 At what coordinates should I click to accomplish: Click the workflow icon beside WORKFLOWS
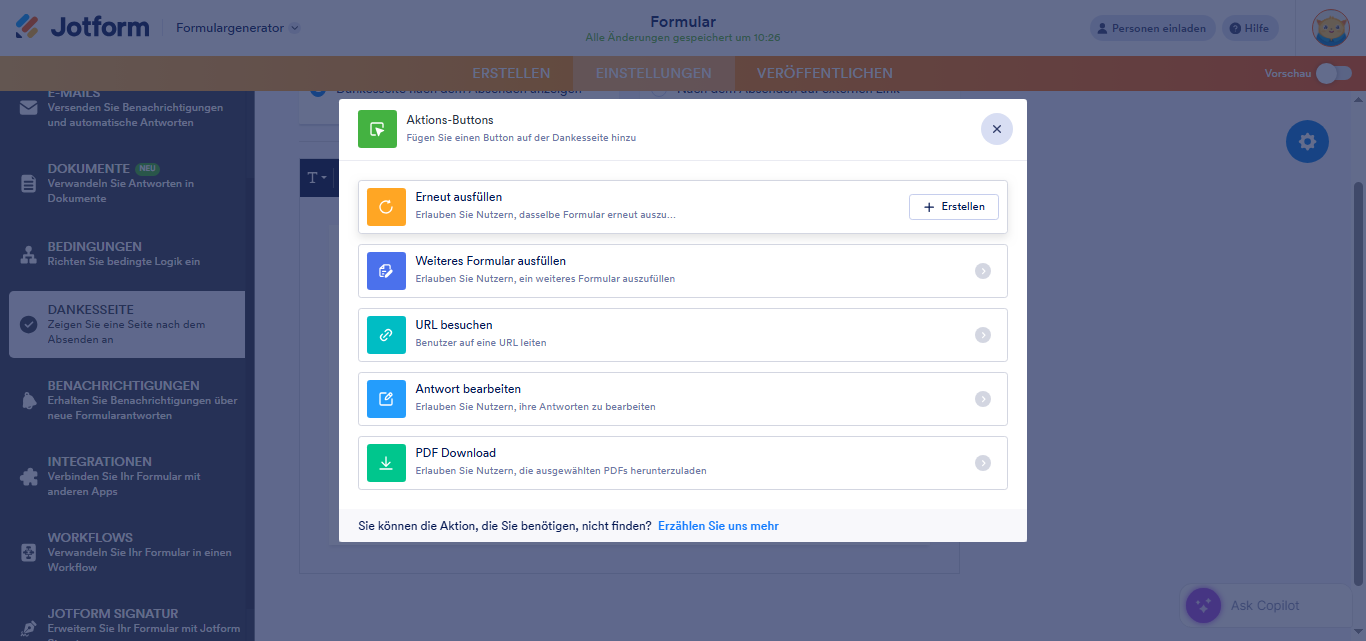point(29,553)
